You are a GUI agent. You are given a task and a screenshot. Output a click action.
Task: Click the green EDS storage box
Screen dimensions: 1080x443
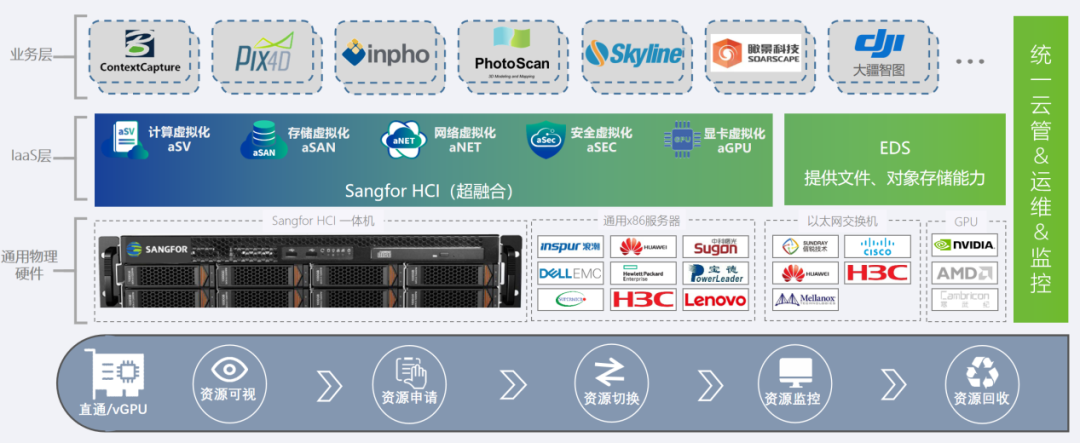coord(894,160)
